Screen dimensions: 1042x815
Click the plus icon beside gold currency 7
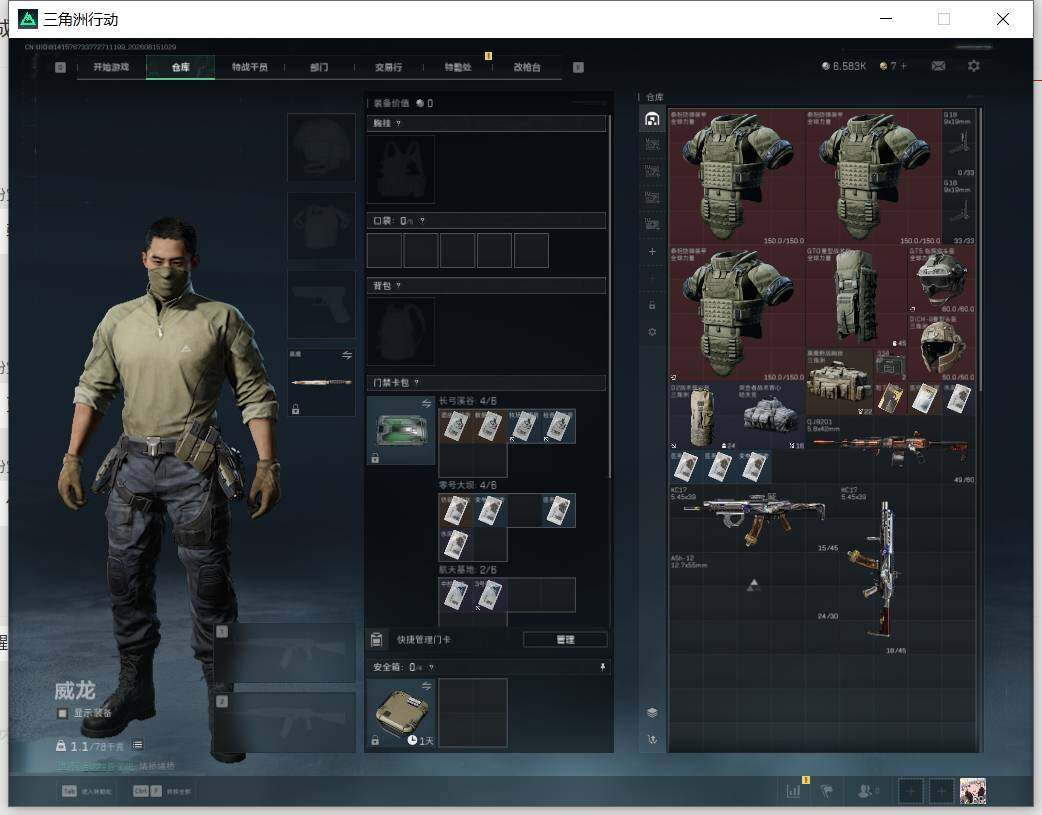click(903, 66)
